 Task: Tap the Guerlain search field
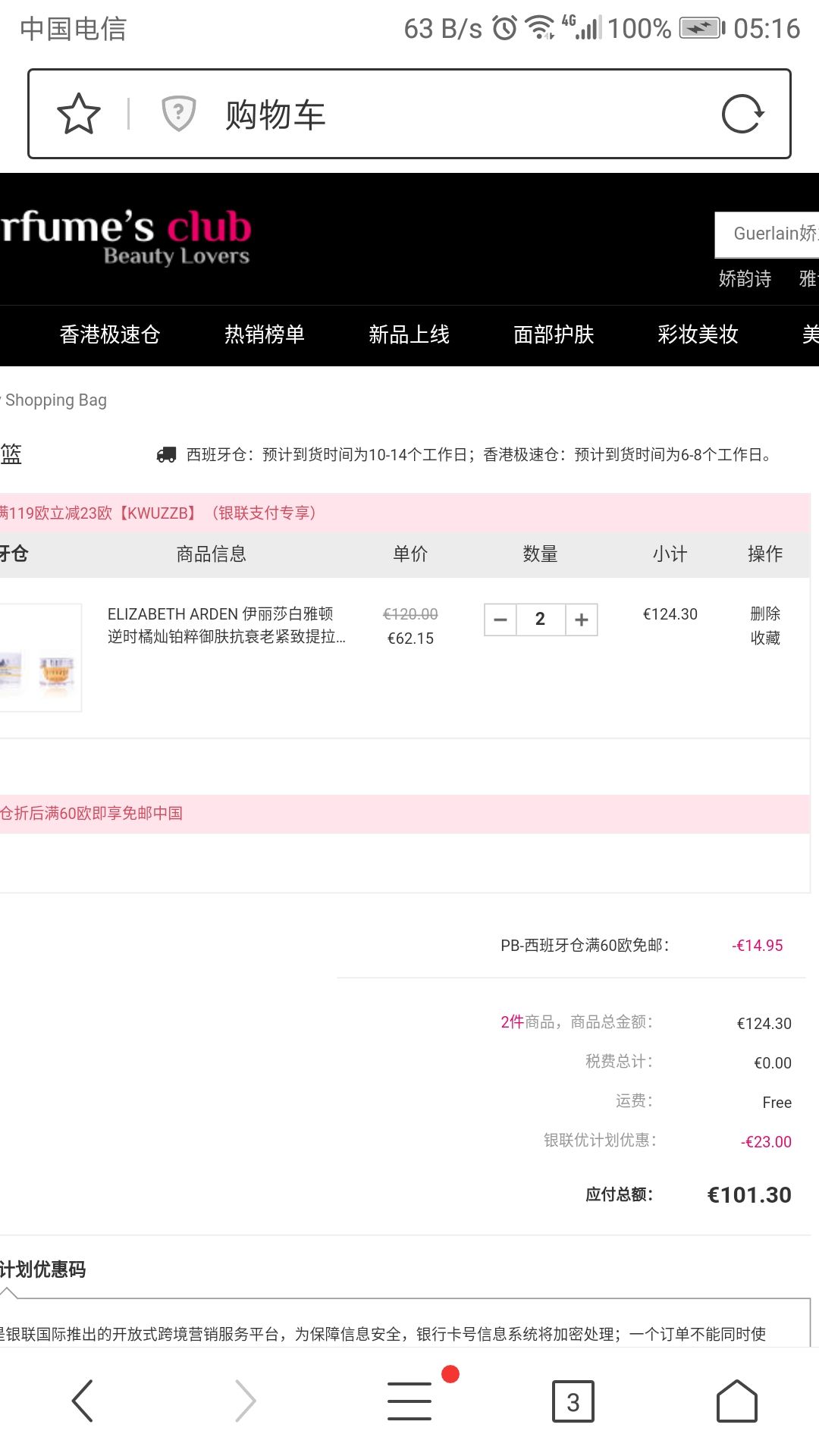(x=767, y=234)
